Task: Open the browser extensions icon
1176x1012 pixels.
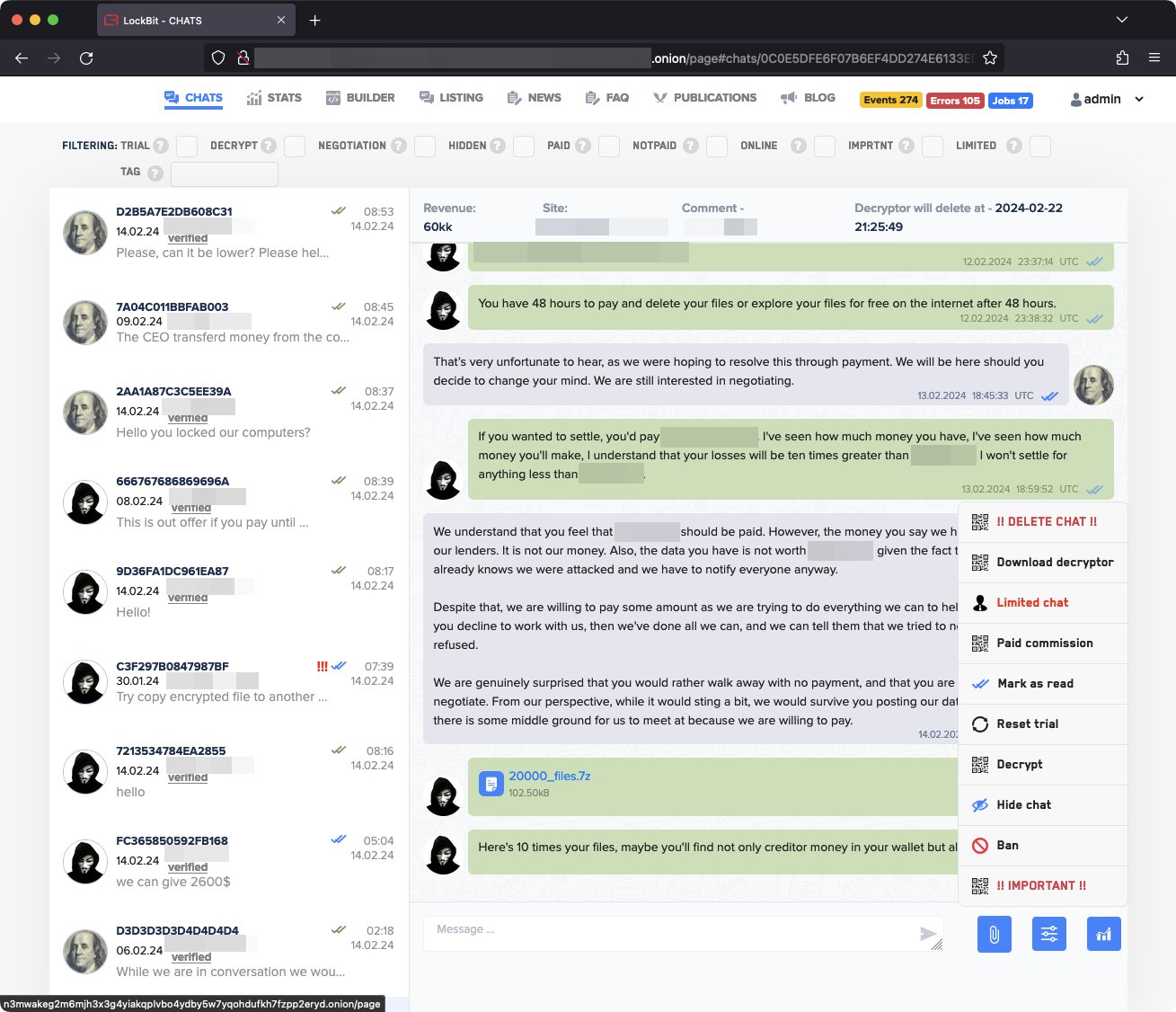Action: coord(1122,58)
